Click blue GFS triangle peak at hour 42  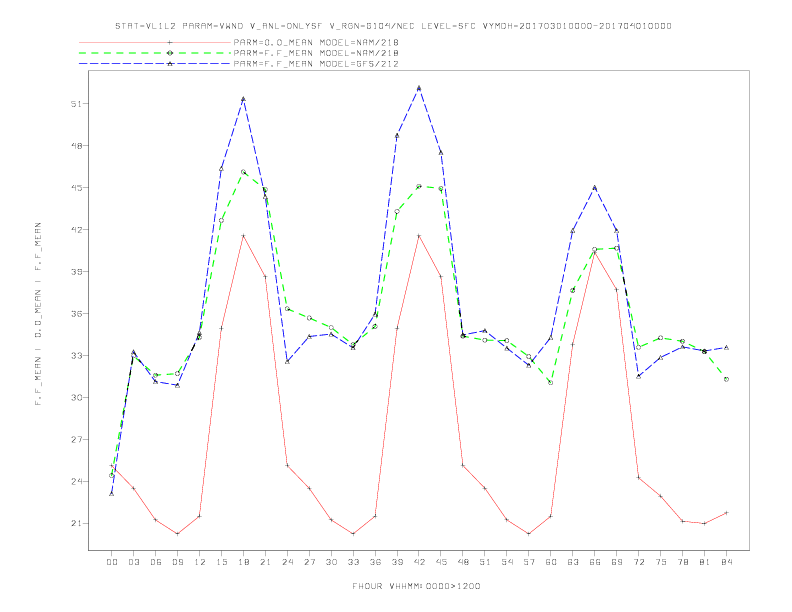419,88
